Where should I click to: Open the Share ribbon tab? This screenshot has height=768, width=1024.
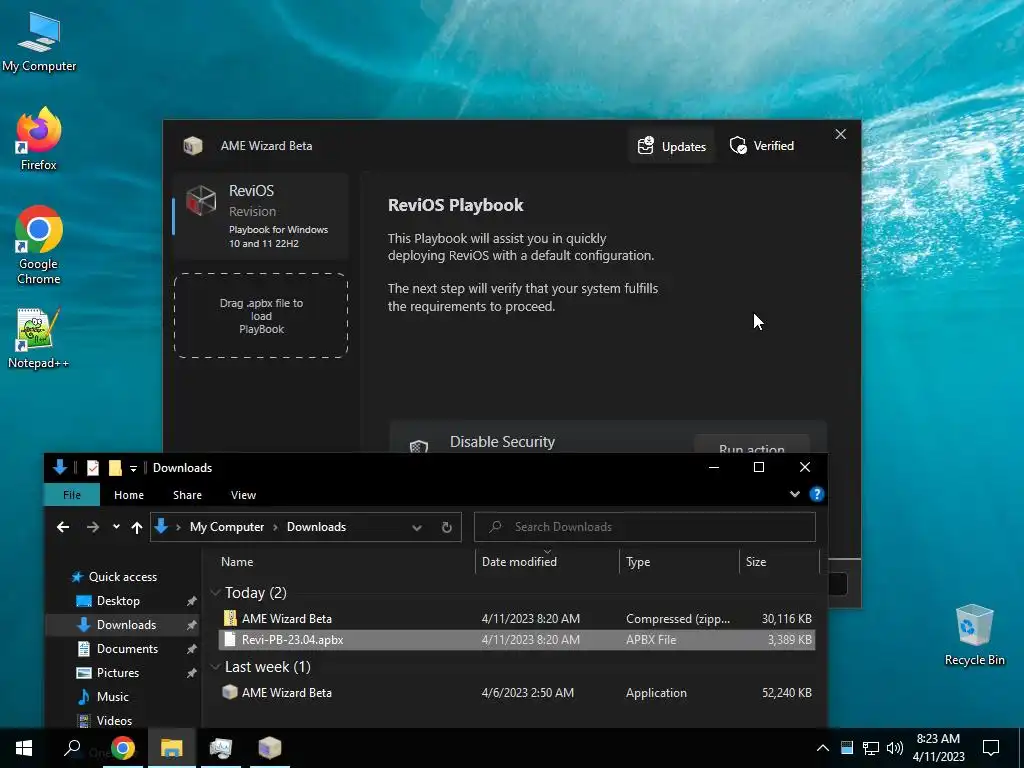(187, 495)
